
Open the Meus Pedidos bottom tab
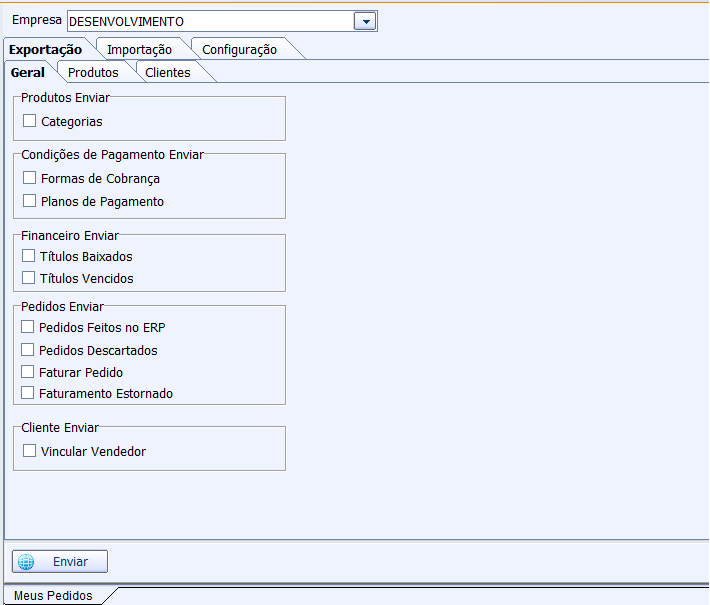53,595
